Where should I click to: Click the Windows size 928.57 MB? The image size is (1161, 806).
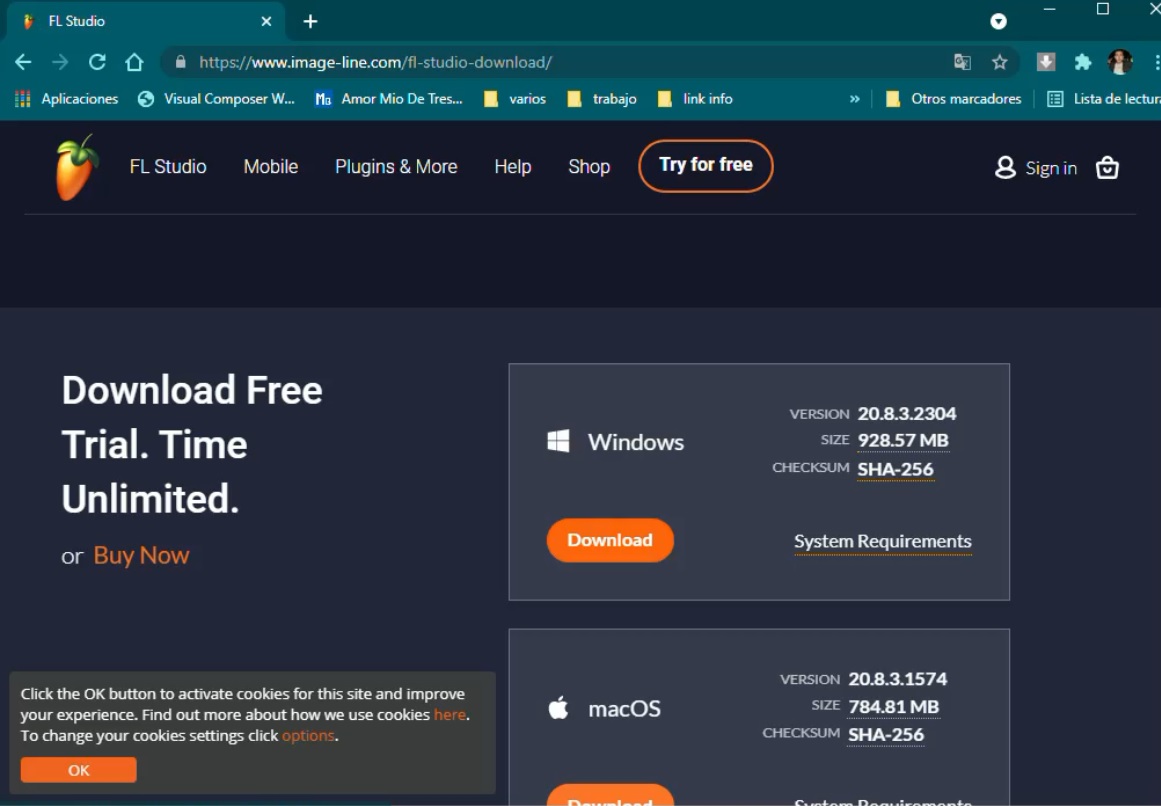tap(903, 440)
